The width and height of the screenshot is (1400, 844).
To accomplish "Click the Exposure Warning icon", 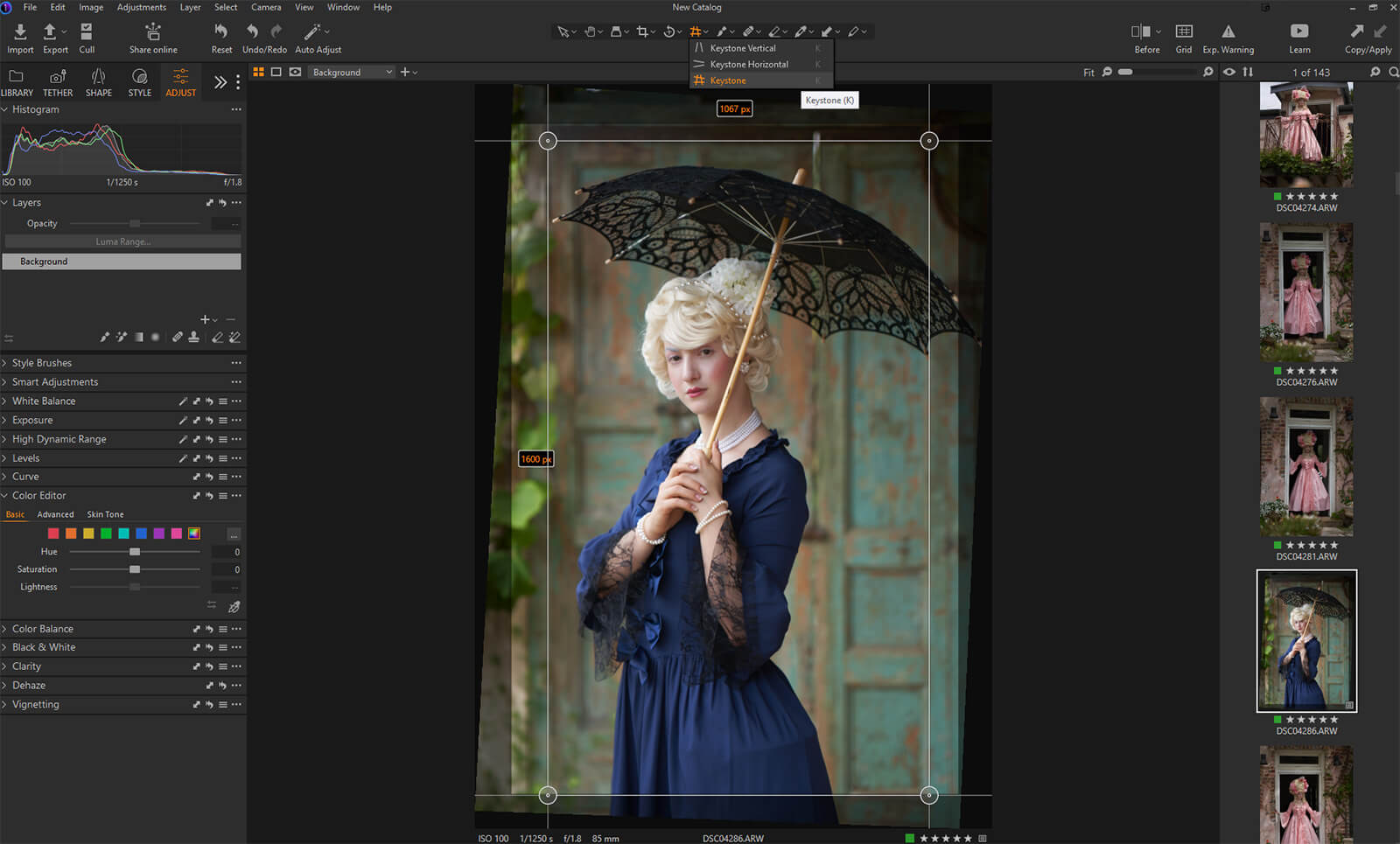I will click(x=1228, y=32).
